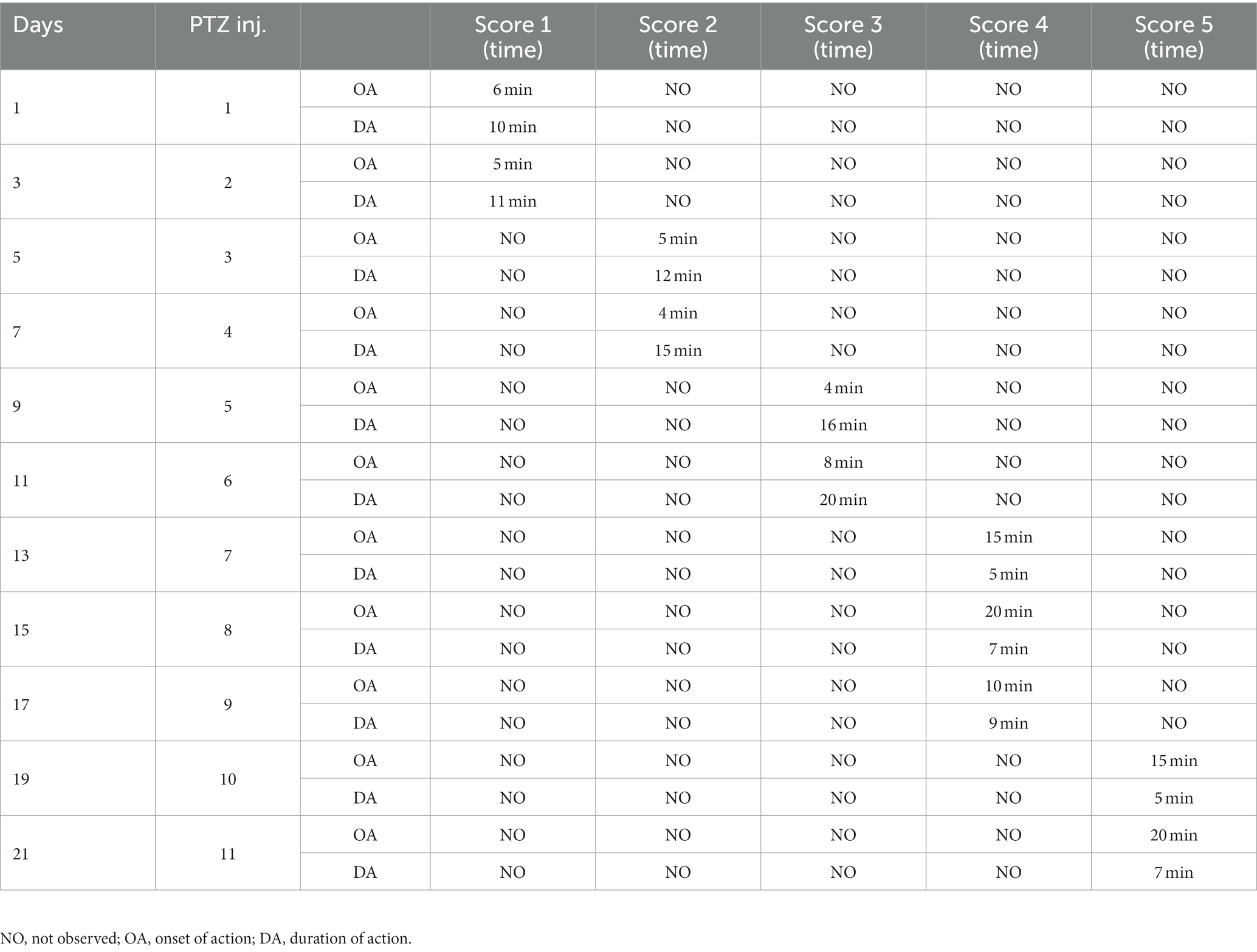Click Days value 21 in the last row
Screen dimensions: 1257x952
pos(21,854)
